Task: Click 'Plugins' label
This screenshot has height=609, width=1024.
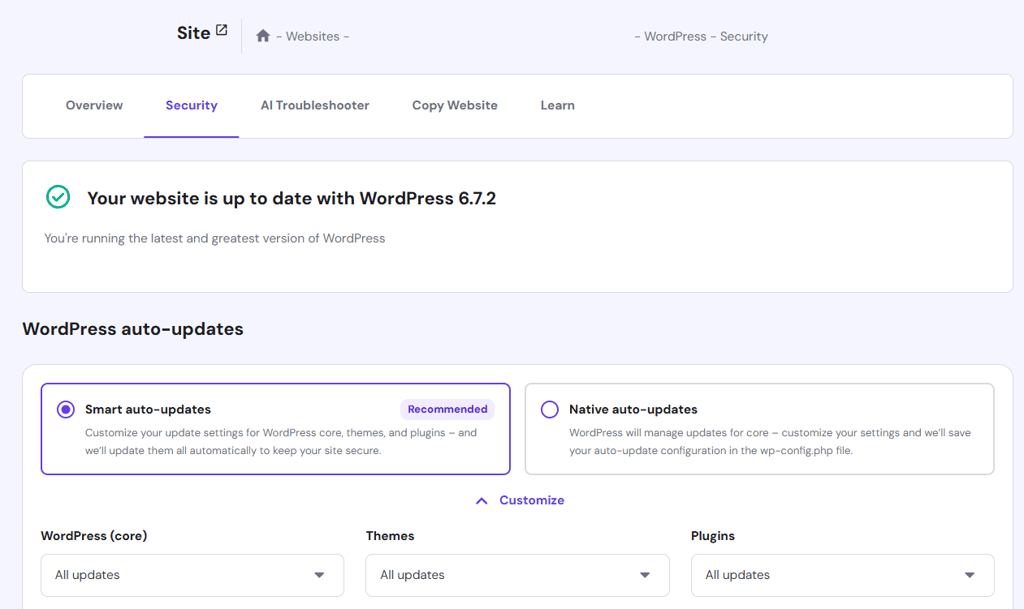Action: pyautogui.click(x=712, y=536)
